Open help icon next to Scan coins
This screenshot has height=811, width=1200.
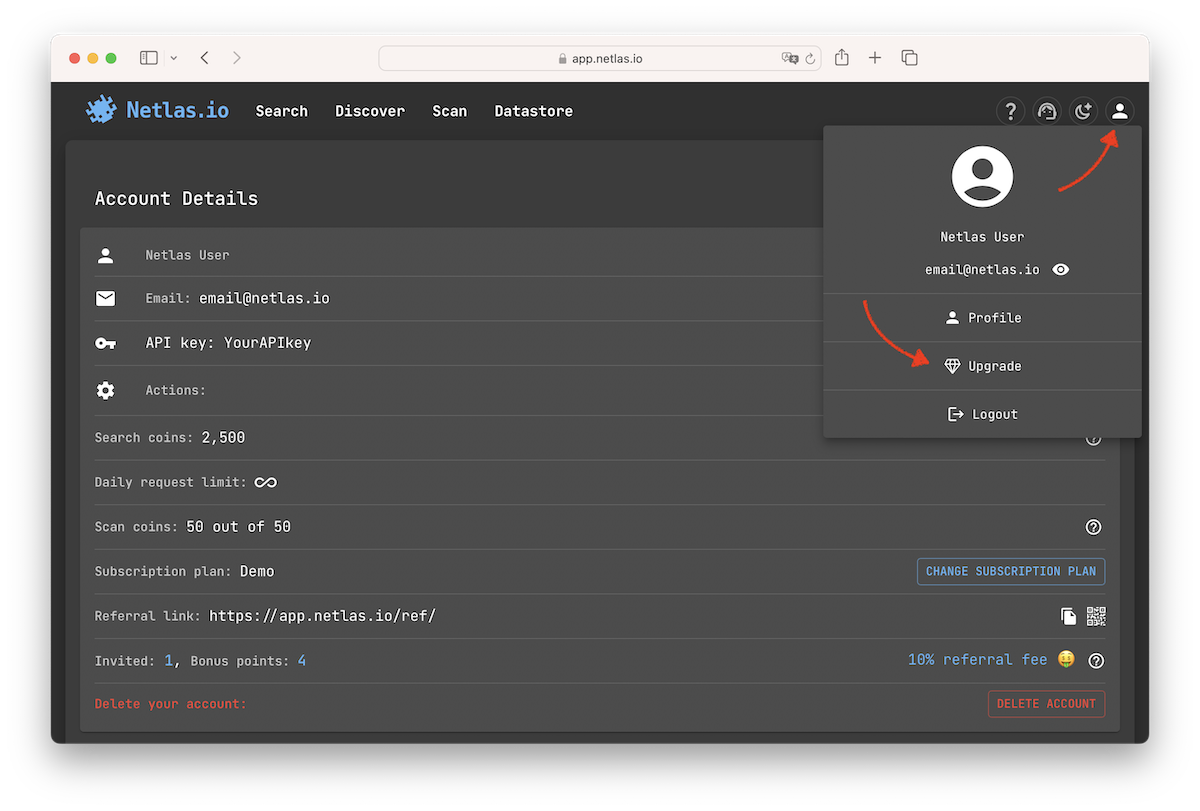pos(1094,527)
